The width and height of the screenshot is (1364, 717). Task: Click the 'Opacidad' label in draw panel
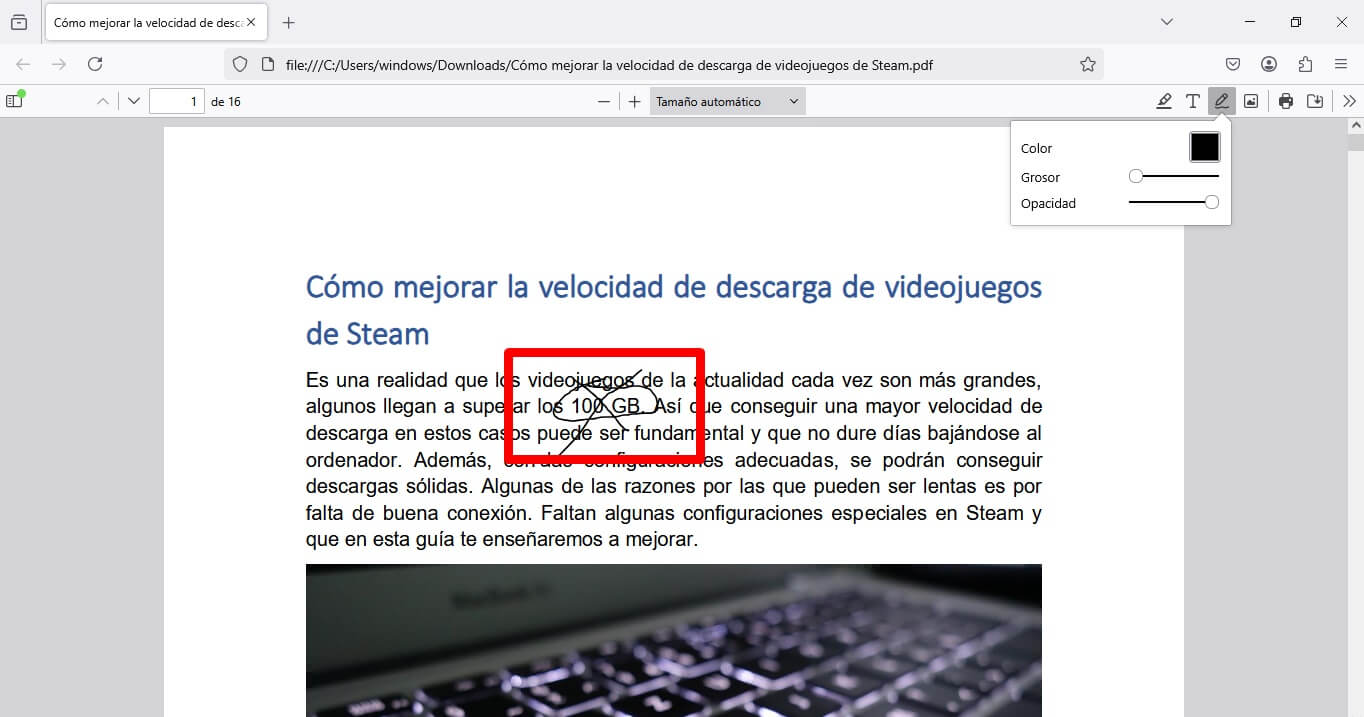click(x=1048, y=203)
